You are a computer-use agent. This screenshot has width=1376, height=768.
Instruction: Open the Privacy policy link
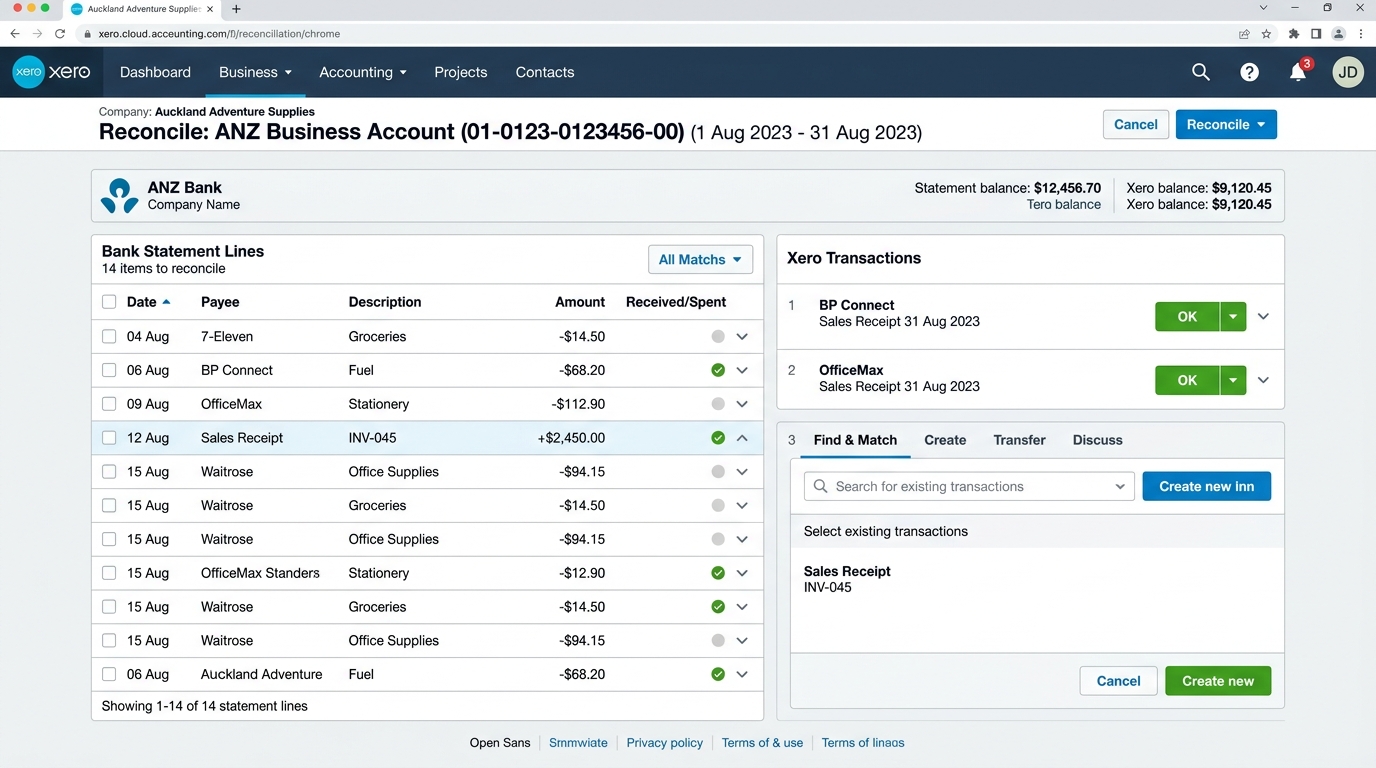(665, 743)
